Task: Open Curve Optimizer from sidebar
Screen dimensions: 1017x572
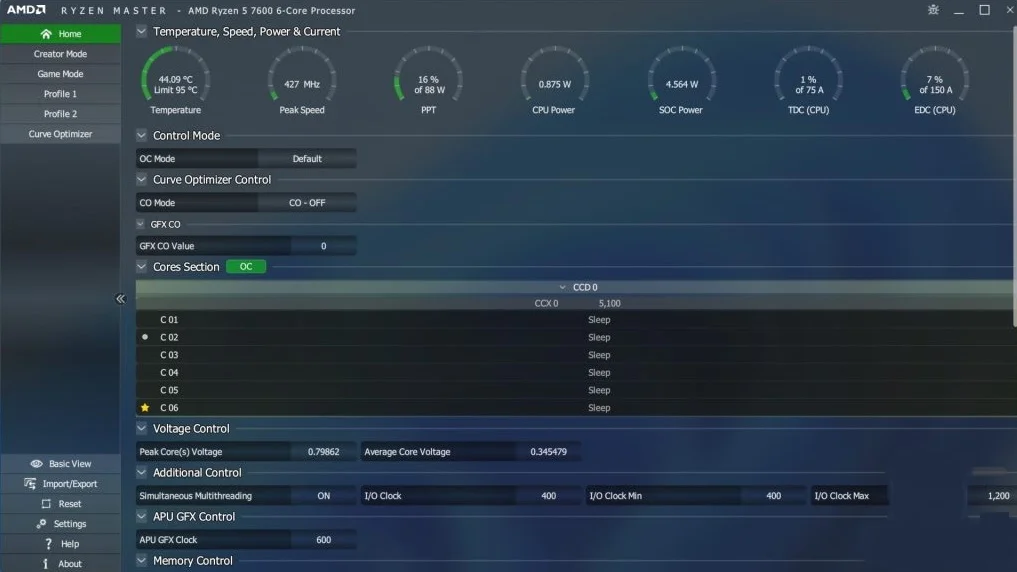Action: tap(60, 134)
